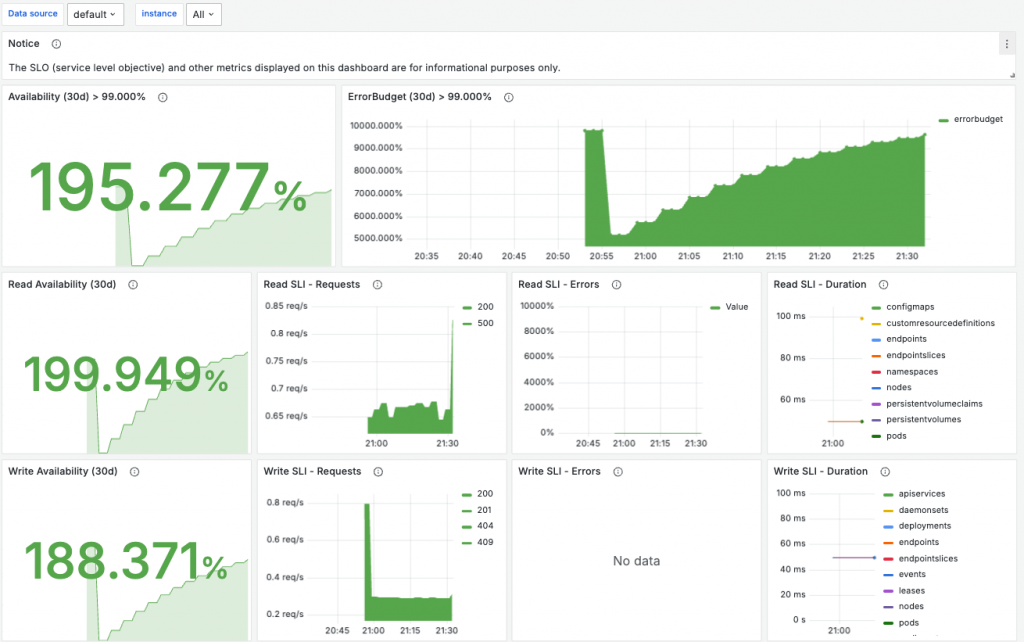Show info icon for ErrorBudget (30d) panel
The height and width of the screenshot is (642, 1024).
(x=509, y=97)
